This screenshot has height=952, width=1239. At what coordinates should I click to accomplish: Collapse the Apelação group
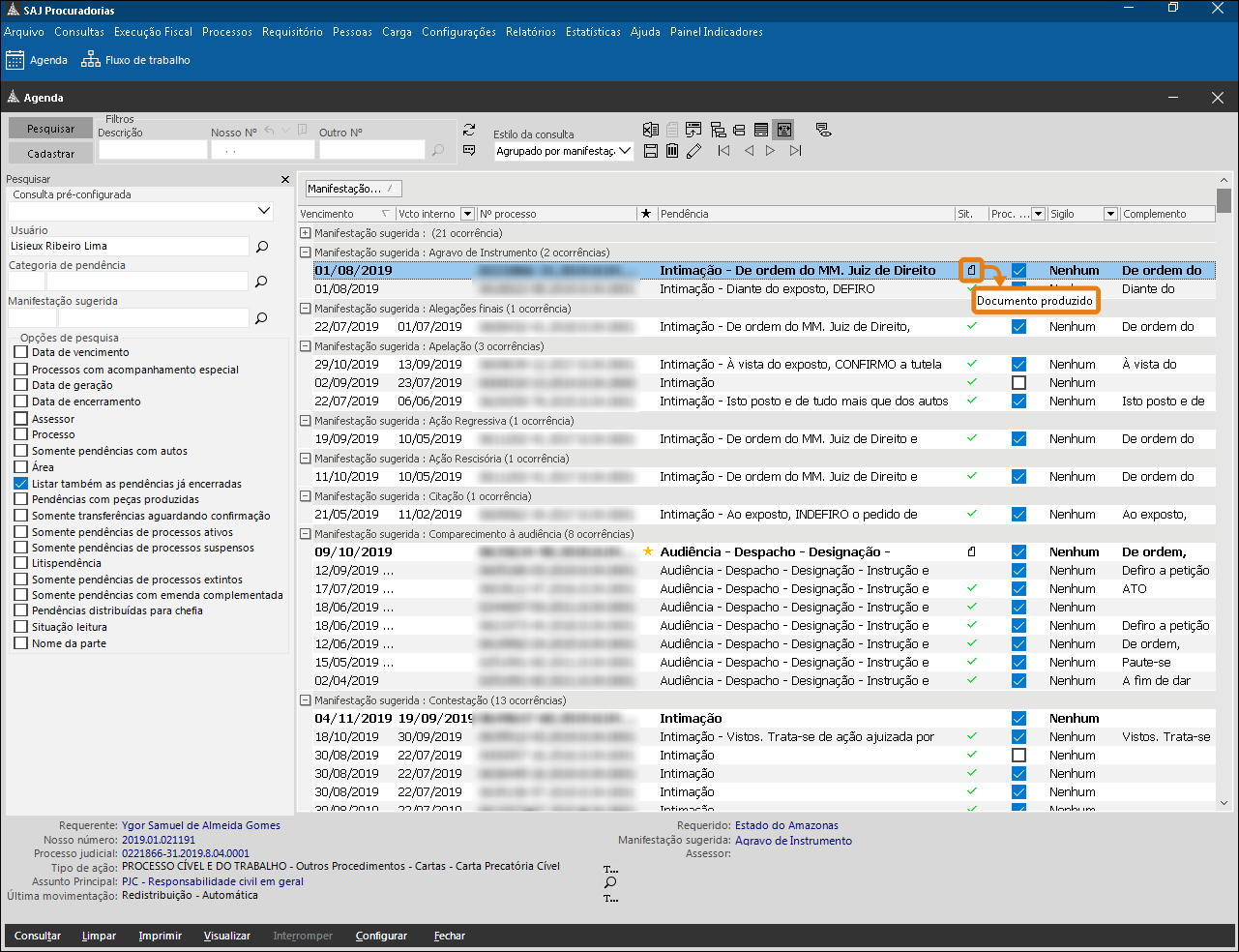[x=306, y=346]
